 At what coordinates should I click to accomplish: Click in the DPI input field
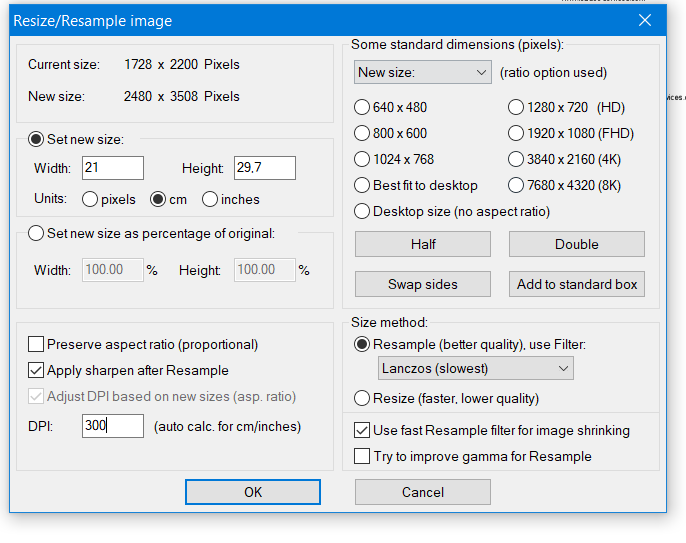[113, 426]
